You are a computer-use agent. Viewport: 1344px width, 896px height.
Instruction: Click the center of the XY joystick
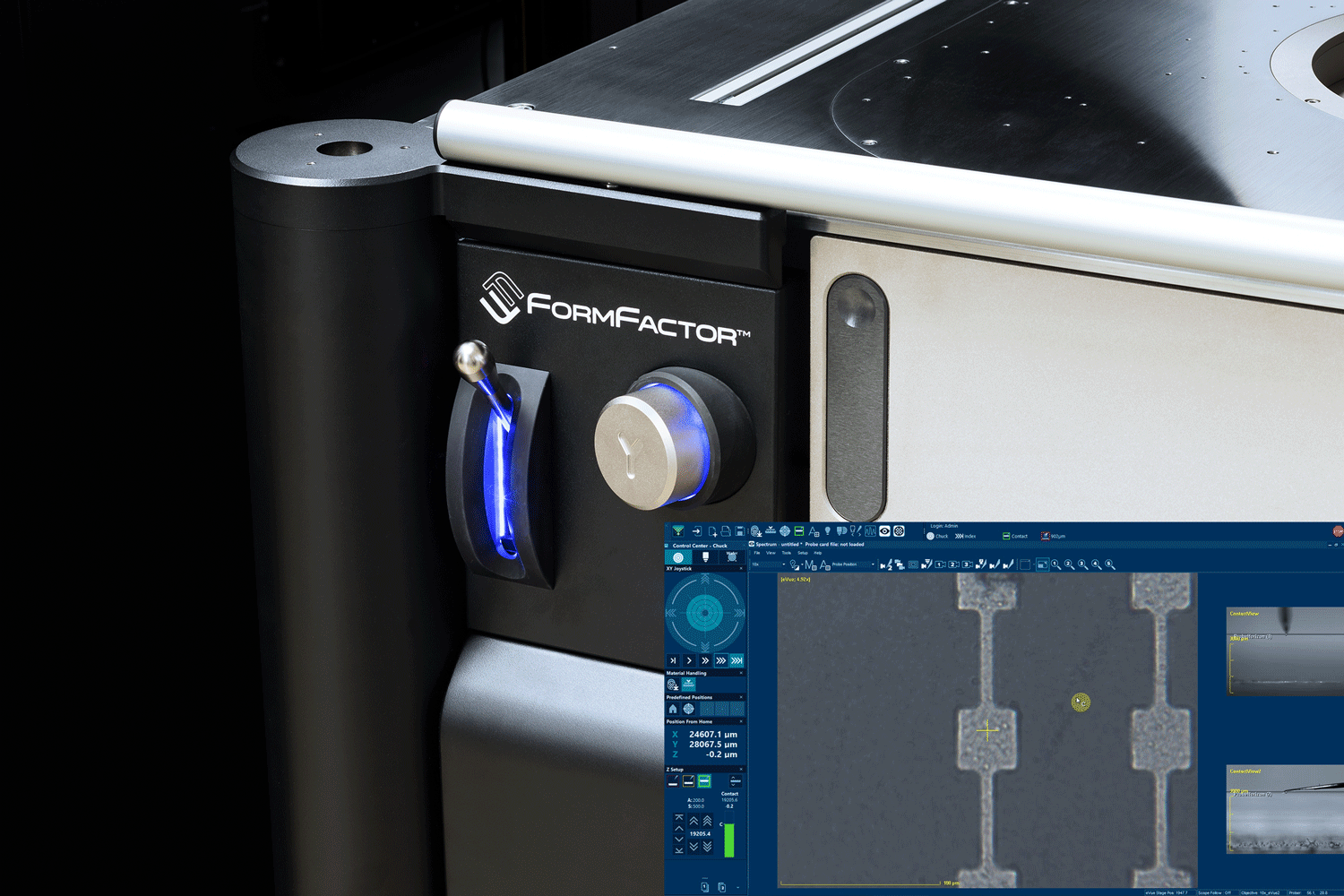(x=705, y=613)
